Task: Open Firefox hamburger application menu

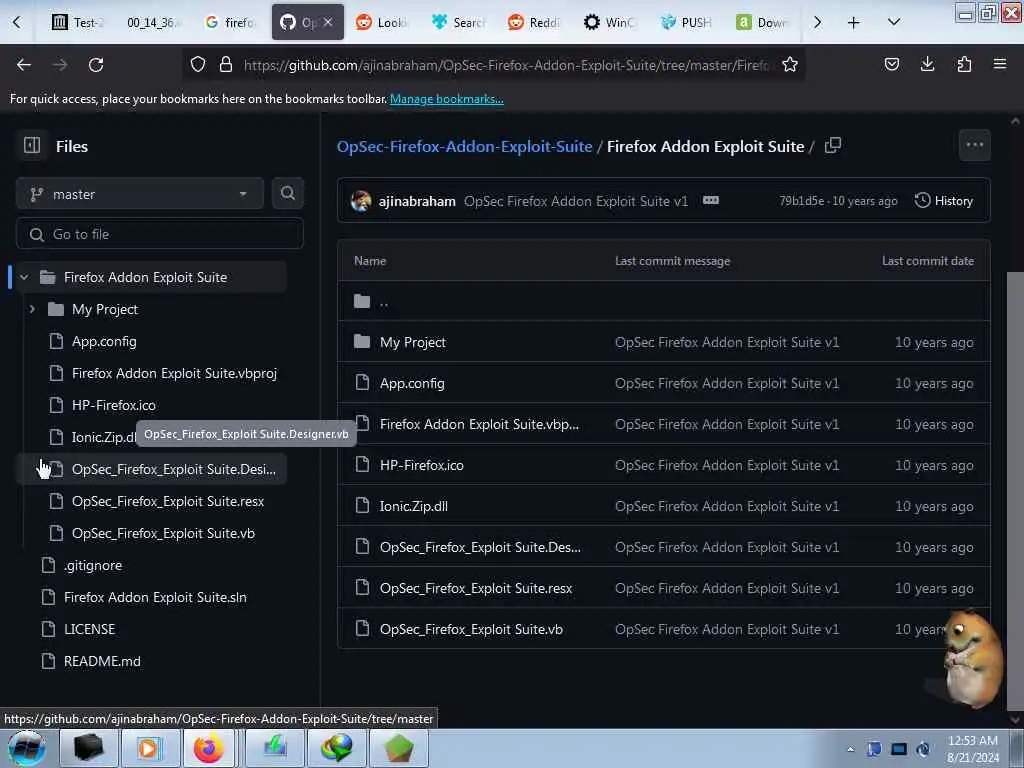Action: coord(999,64)
